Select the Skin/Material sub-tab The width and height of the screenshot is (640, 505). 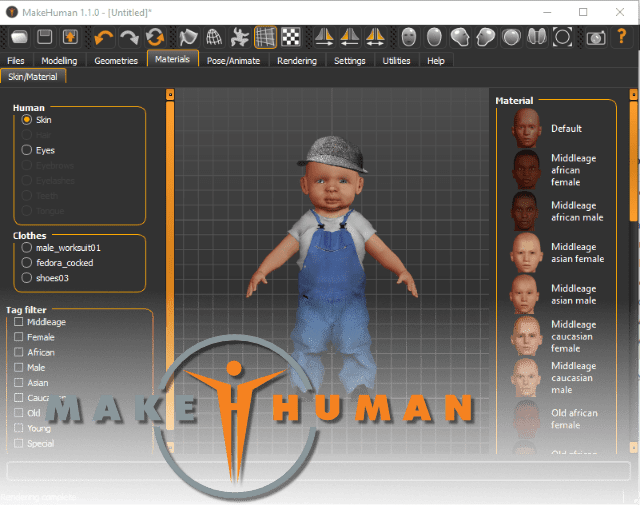point(33,76)
